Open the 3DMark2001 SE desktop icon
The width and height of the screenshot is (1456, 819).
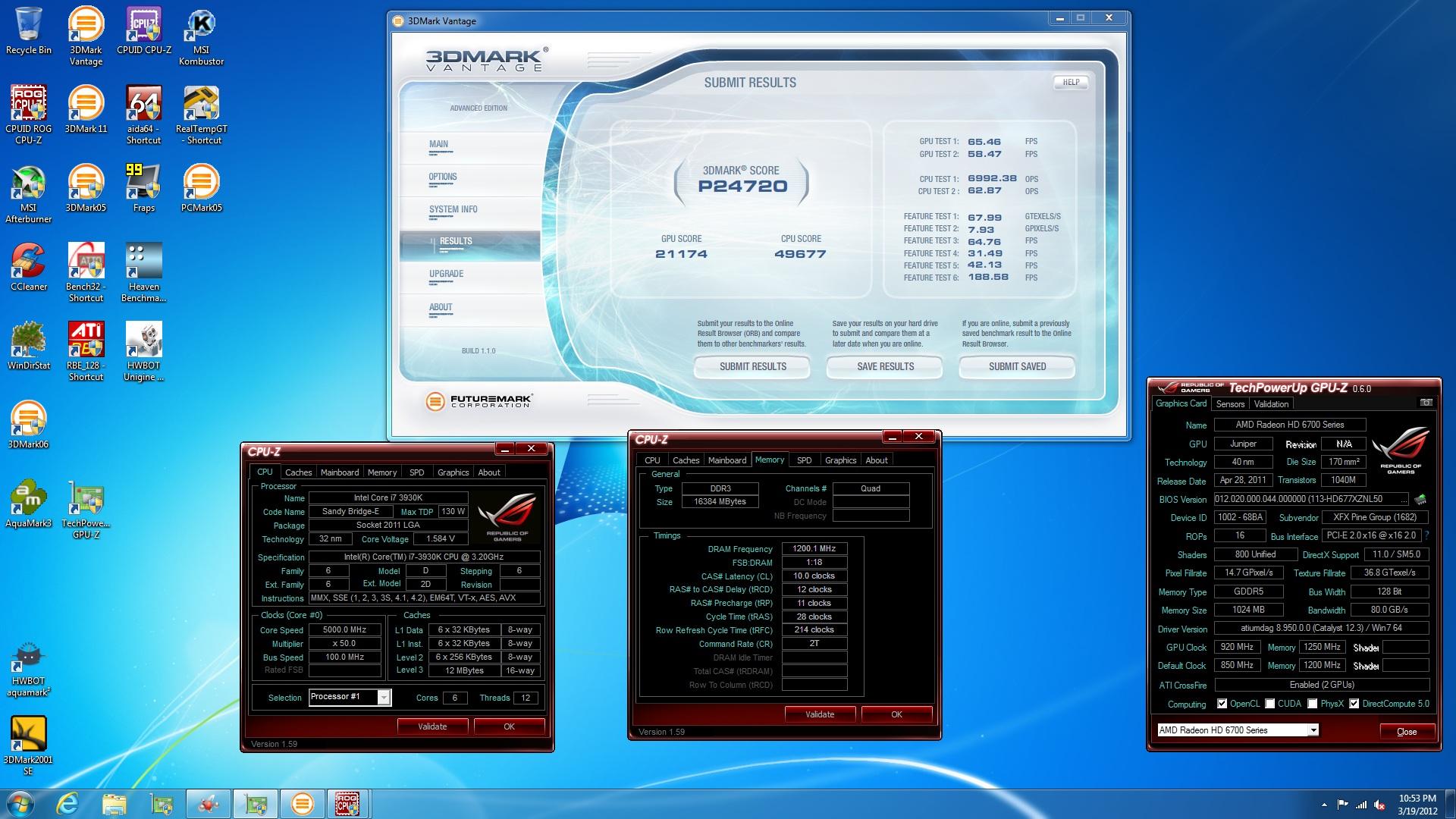pyautogui.click(x=29, y=745)
